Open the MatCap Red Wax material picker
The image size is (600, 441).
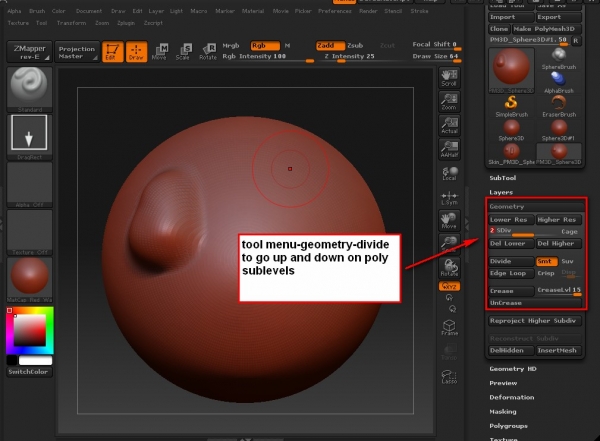coord(29,280)
